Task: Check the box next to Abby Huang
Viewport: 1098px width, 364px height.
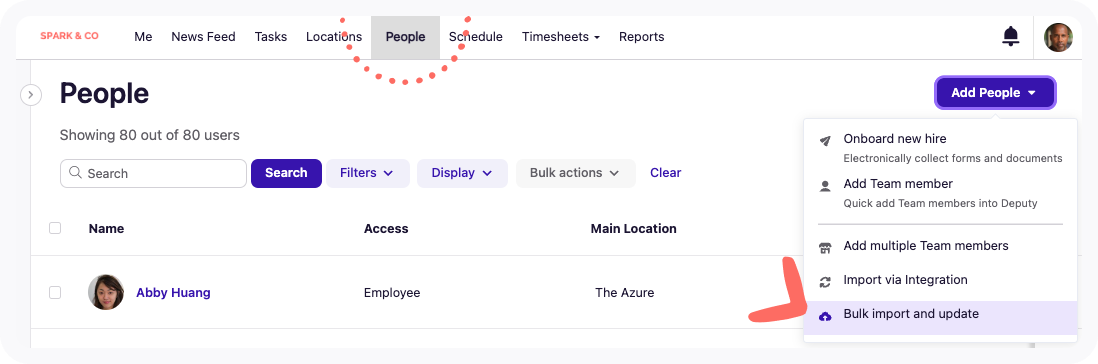Action: pos(55,293)
